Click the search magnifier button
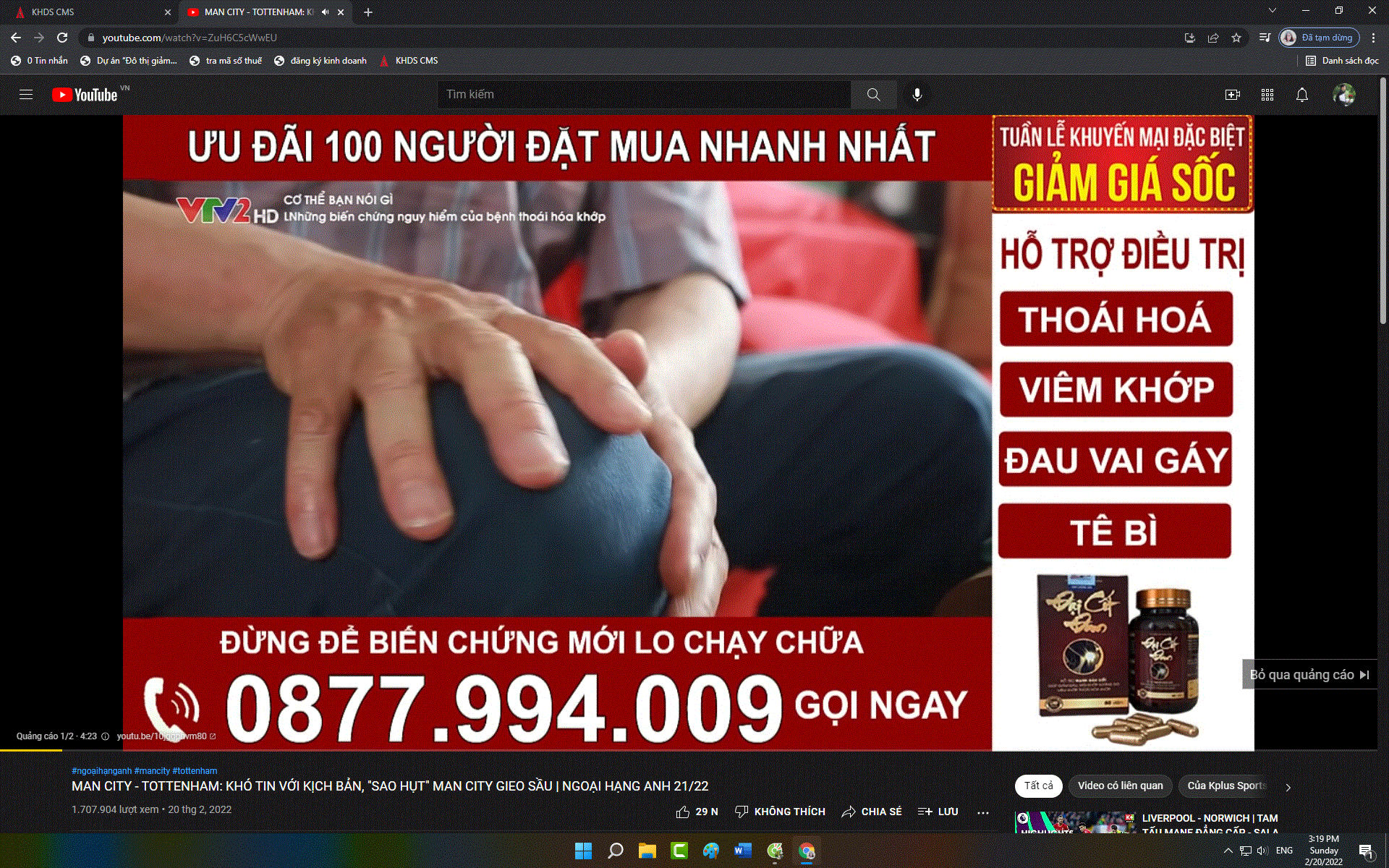This screenshot has height=868, width=1389. coord(873,95)
